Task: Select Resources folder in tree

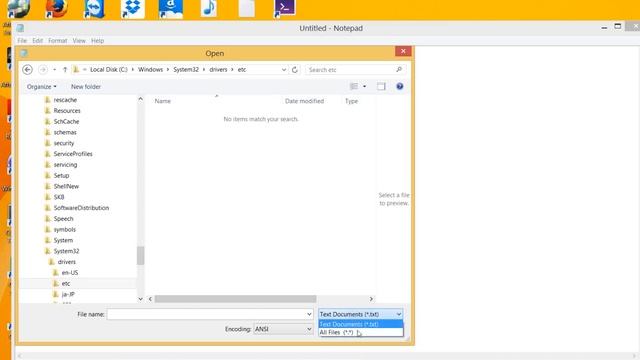Action: pyautogui.click(x=67, y=111)
